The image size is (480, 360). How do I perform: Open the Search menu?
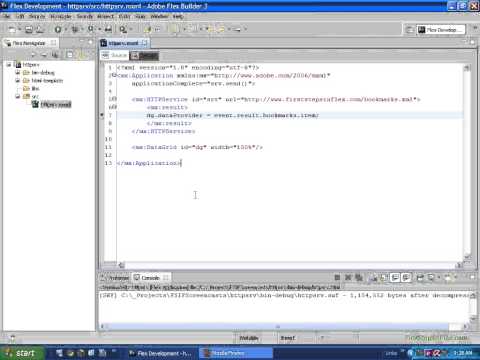(85, 16)
